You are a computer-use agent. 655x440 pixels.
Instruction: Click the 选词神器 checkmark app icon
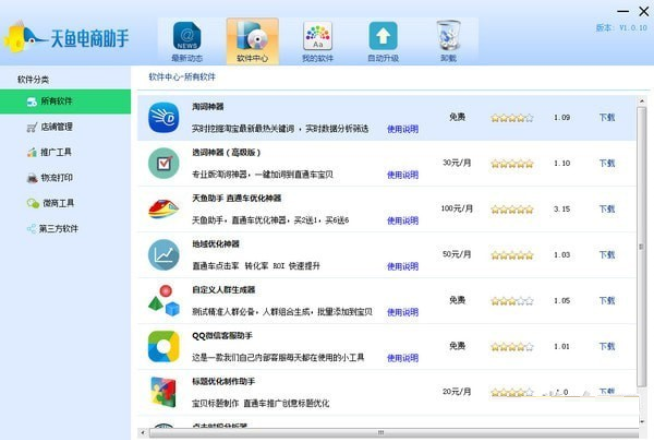[163, 163]
